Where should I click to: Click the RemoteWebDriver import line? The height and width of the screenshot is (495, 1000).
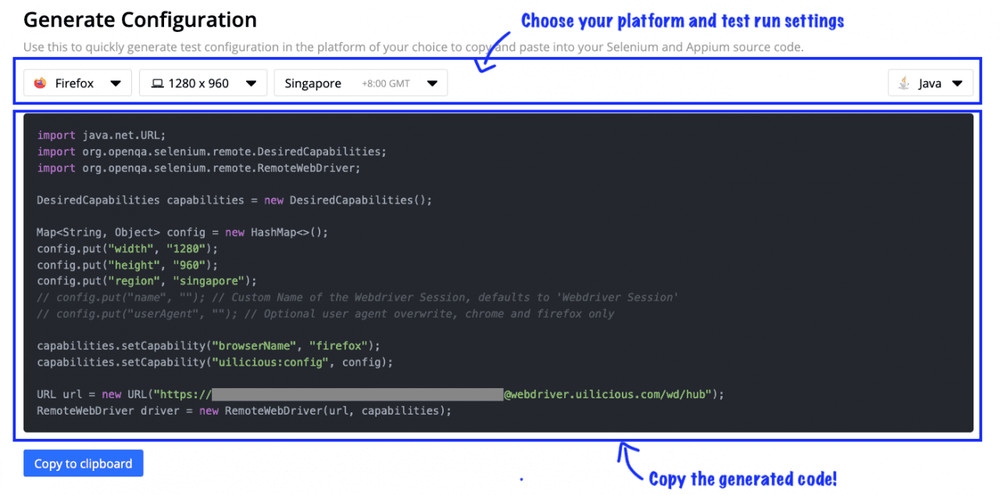[x=199, y=168]
